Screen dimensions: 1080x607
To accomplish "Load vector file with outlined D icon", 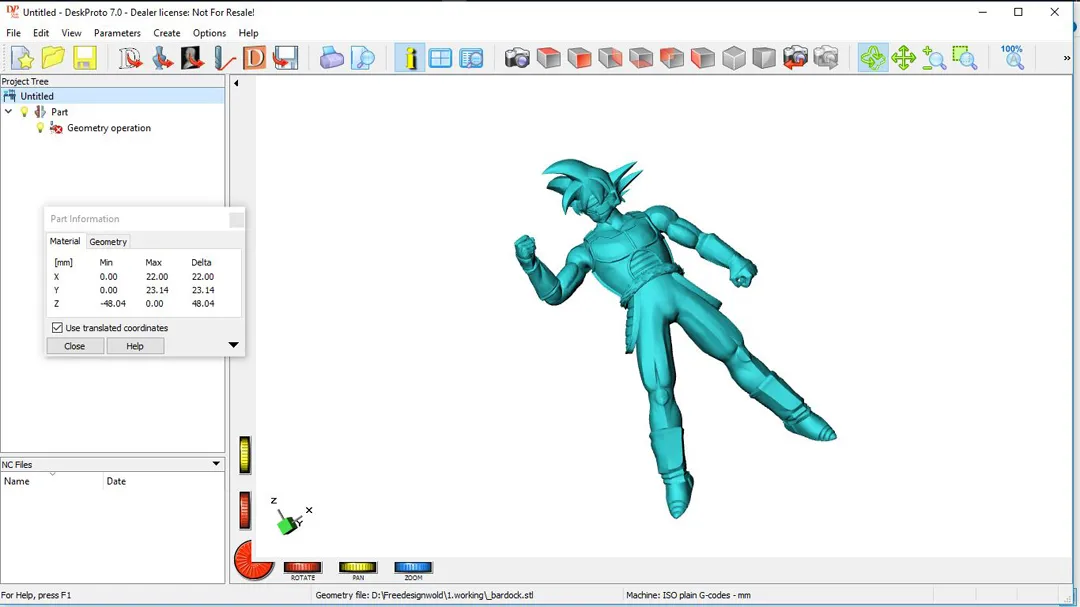I will [x=130, y=58].
